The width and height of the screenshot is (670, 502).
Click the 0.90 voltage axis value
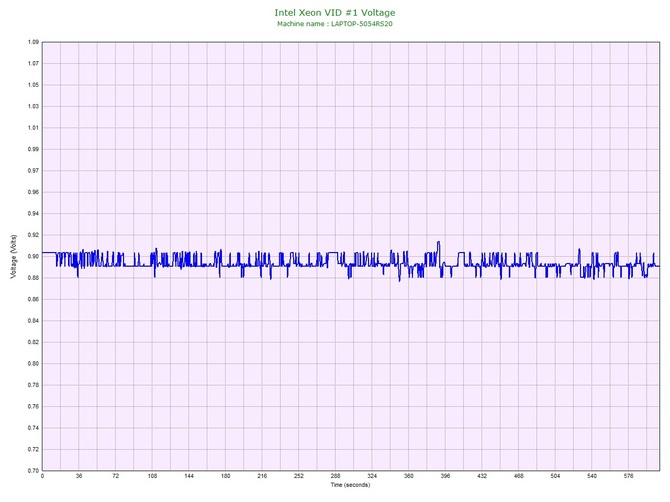[x=33, y=256]
